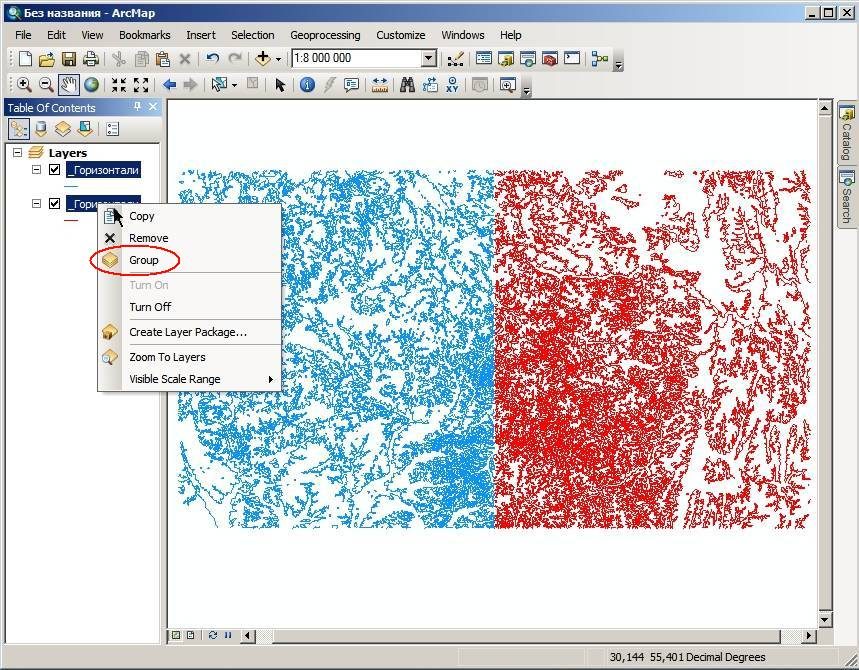Screen dimensions: 859x670
Task: Open the map scale dropdown
Action: click(430, 58)
